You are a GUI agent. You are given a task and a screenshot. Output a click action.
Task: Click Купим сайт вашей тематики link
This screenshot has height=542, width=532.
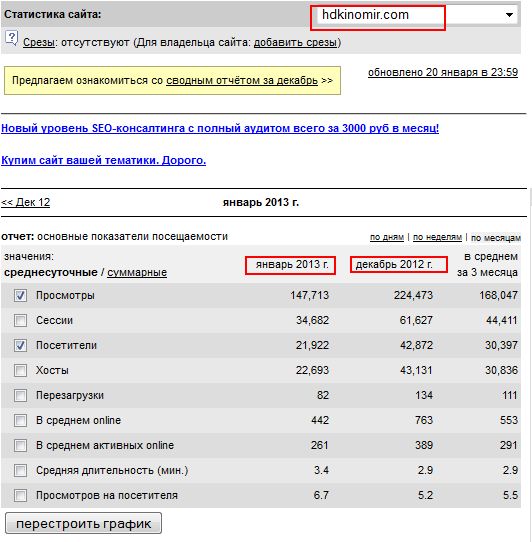click(103, 160)
